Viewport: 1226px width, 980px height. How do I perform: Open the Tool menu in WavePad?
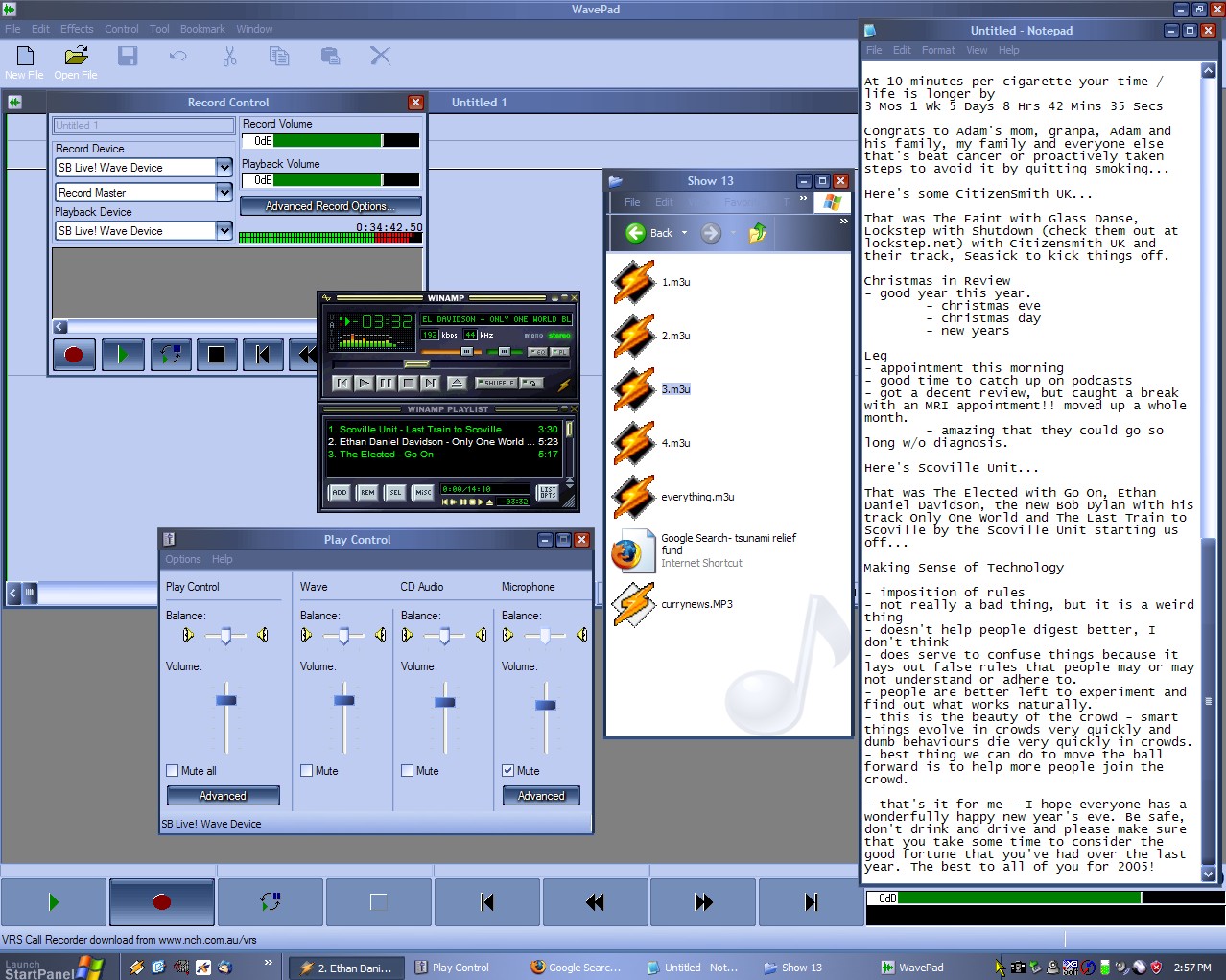tap(159, 29)
